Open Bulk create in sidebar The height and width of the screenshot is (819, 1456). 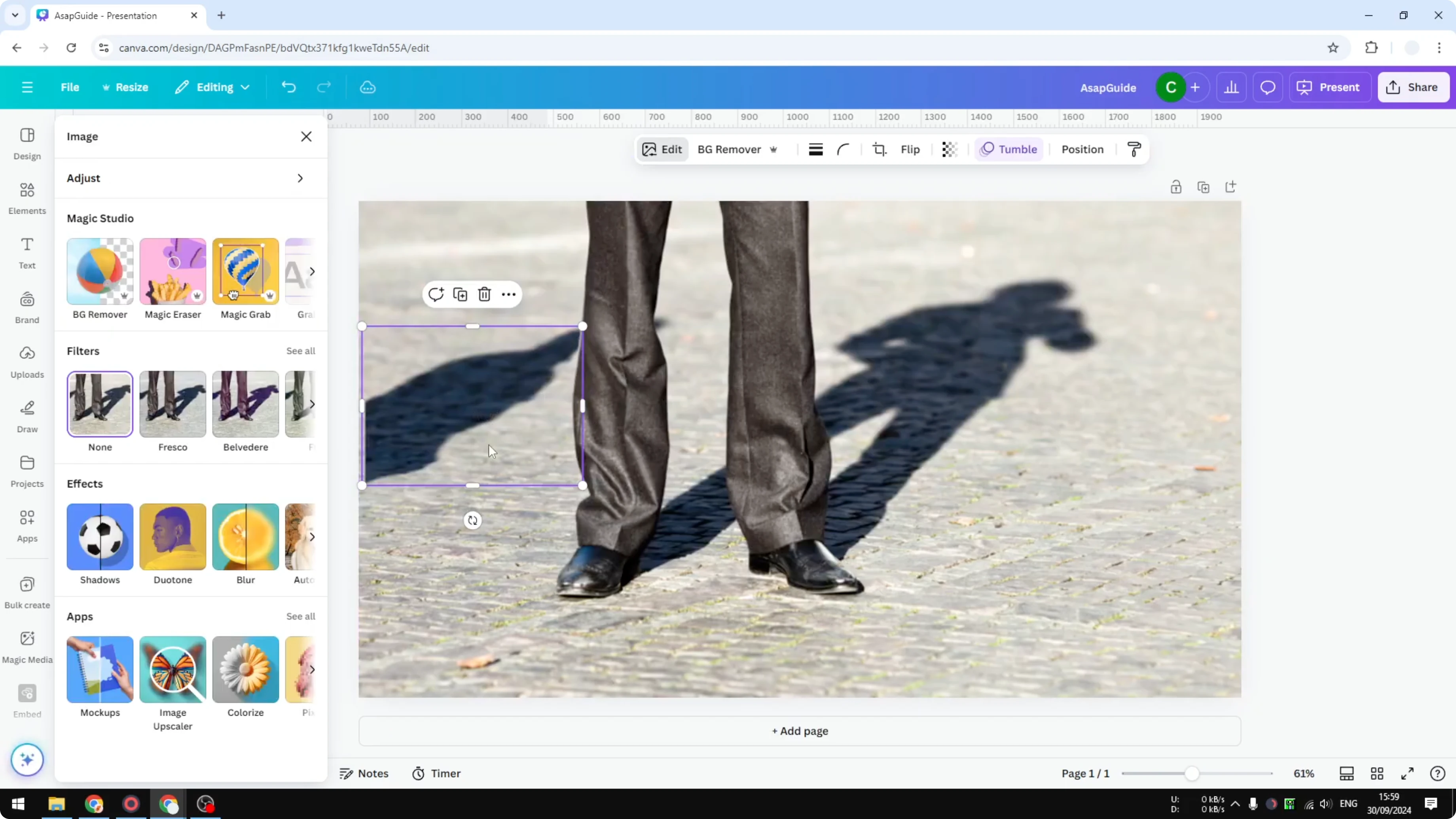pos(27,593)
